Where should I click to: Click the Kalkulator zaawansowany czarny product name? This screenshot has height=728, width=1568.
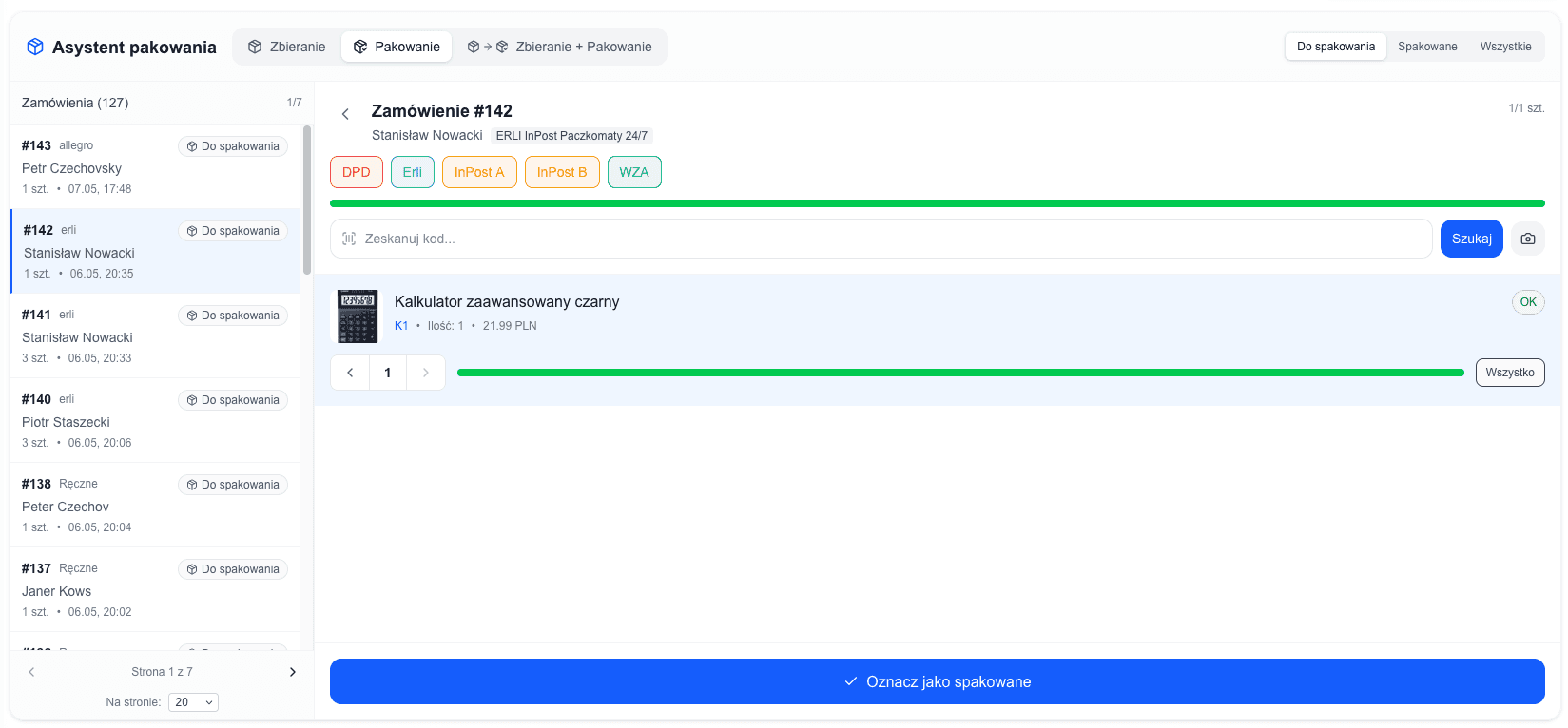pyautogui.click(x=507, y=301)
